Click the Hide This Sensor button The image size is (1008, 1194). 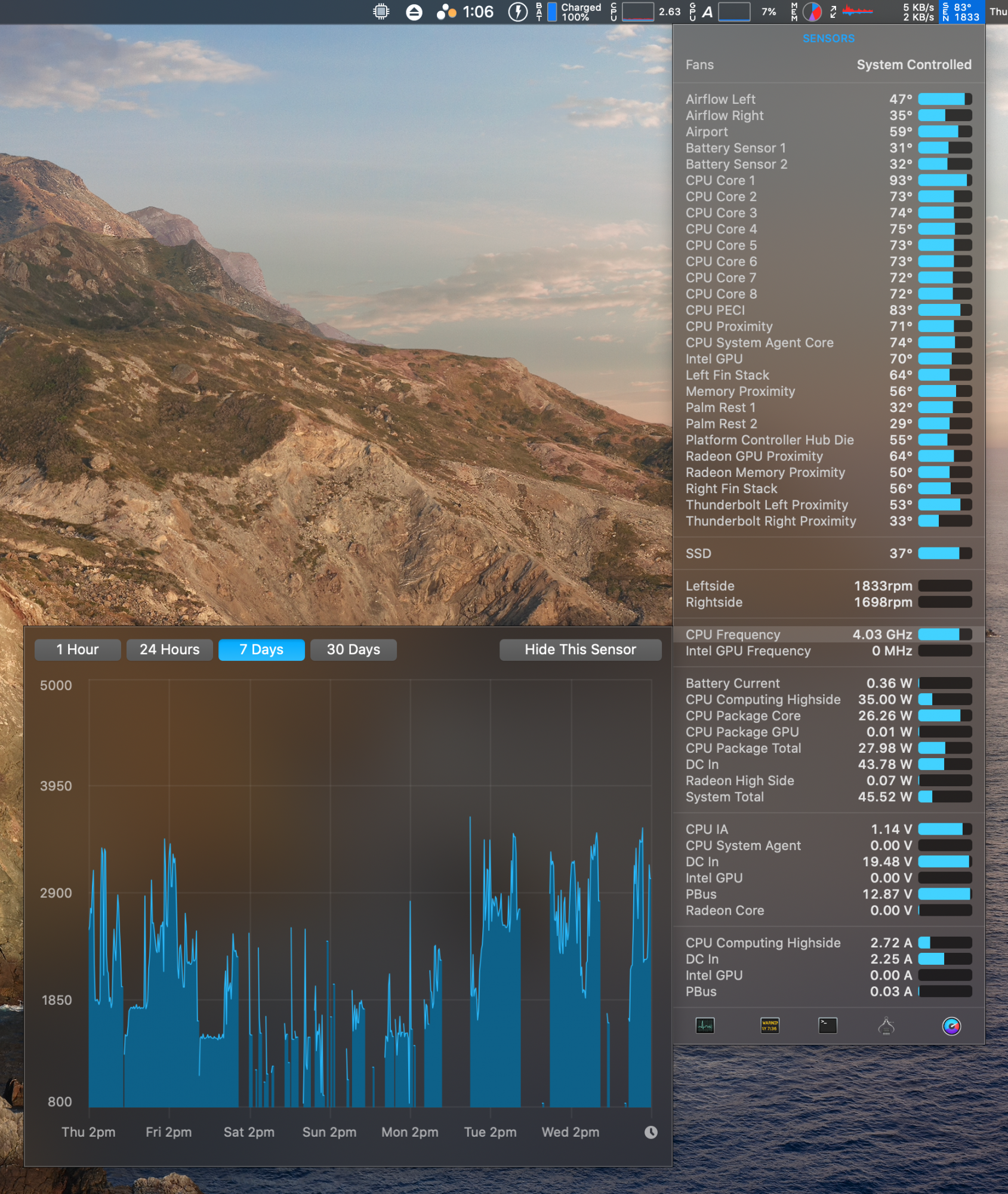click(x=580, y=650)
